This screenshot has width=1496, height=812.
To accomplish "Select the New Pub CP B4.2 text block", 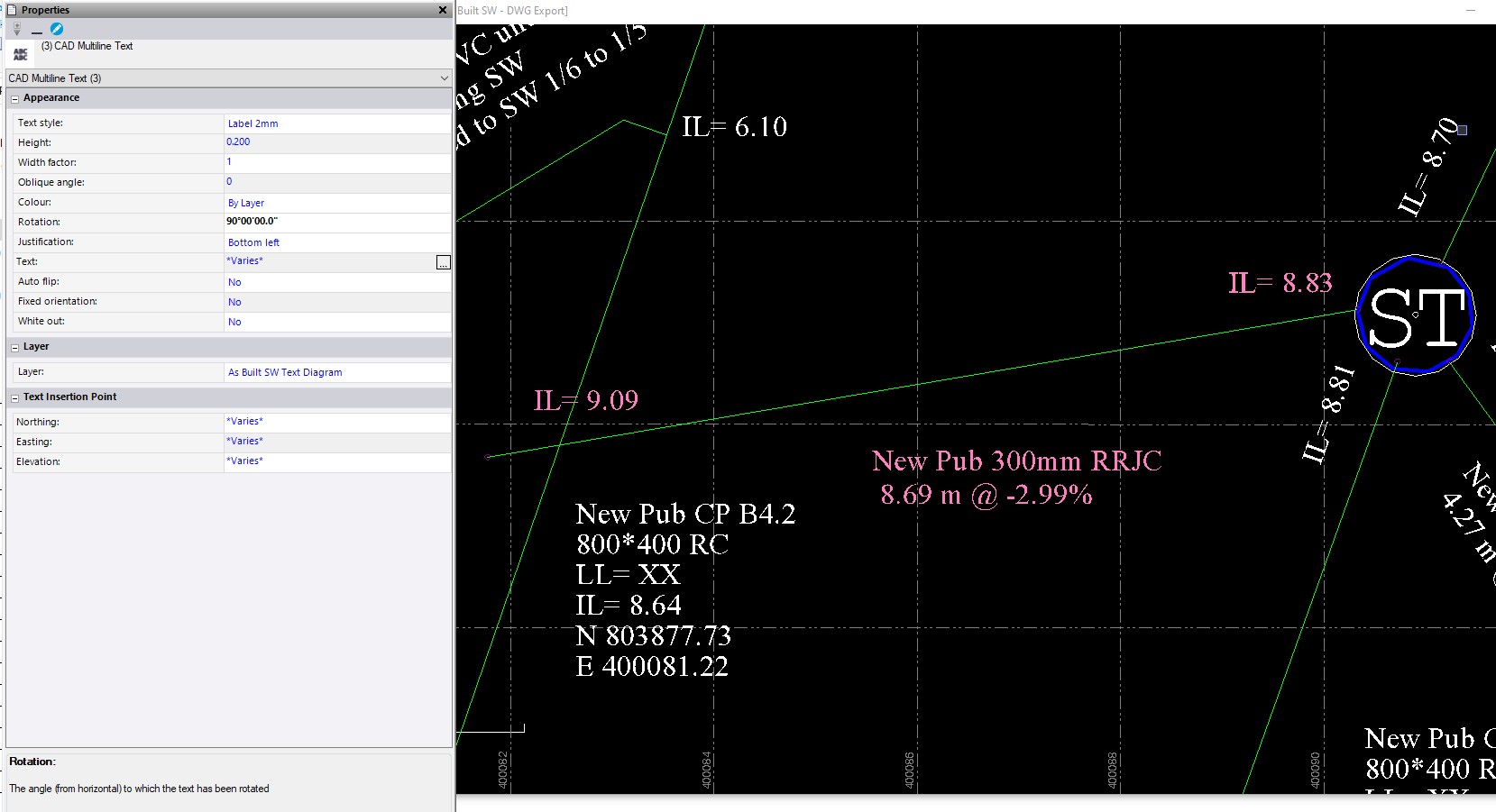I will pos(685,590).
